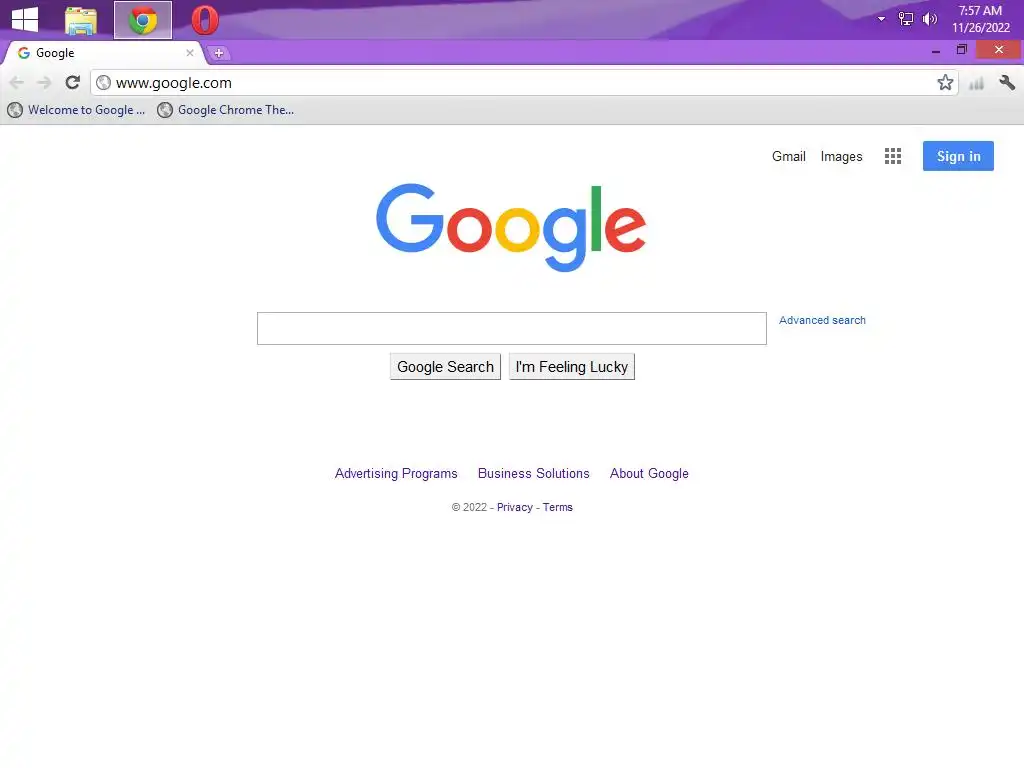Go to Google Images
This screenshot has width=1024, height=768.
[841, 157]
